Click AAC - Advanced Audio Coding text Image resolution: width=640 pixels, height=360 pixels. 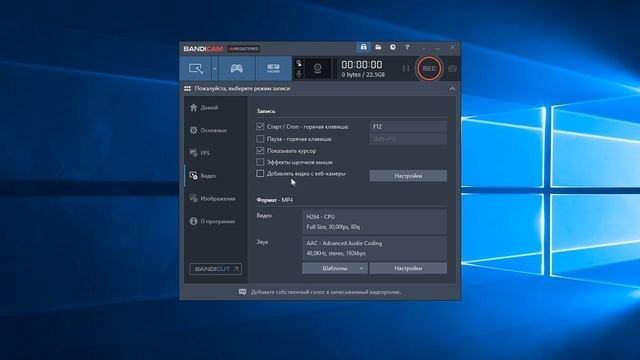pos(344,243)
